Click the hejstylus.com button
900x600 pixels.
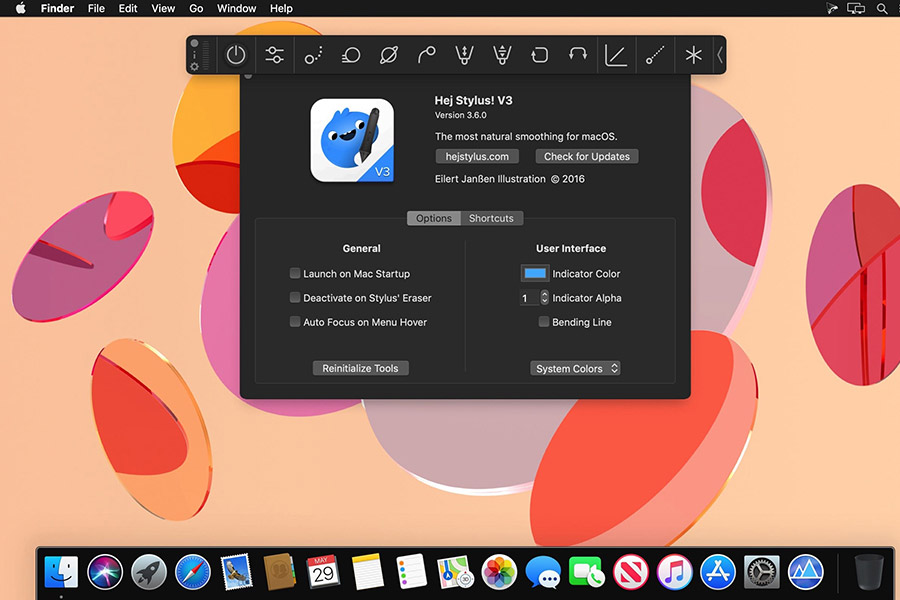477,156
